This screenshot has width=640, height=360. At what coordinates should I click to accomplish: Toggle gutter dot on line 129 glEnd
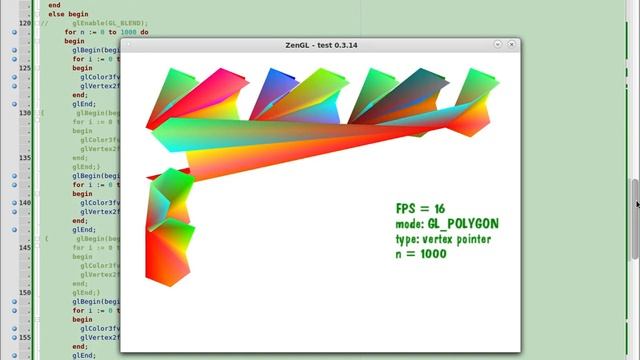click(x=15, y=104)
